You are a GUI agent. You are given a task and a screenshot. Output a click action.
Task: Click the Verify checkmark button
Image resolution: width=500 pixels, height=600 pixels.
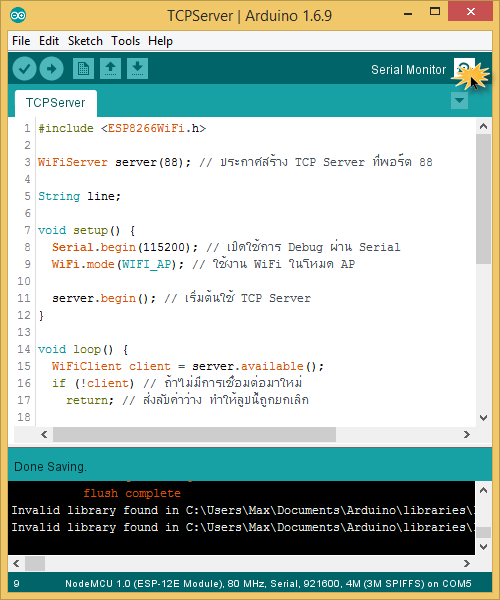pos(24,69)
